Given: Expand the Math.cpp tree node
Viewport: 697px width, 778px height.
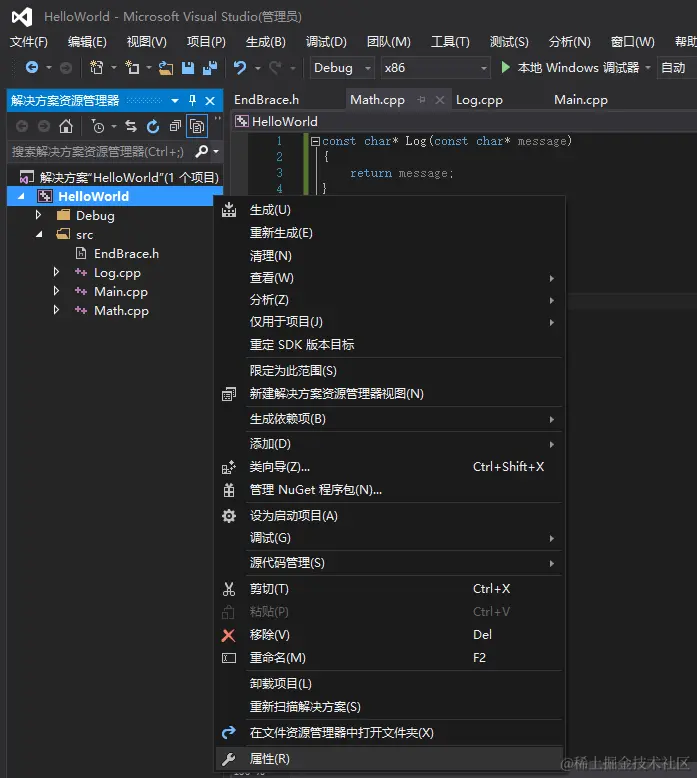Looking at the screenshot, I should (x=56, y=310).
